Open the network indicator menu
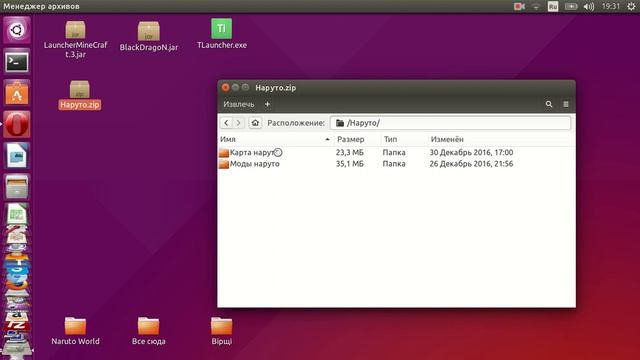Image resolution: width=640 pixels, height=360 pixels. pyautogui.click(x=536, y=7)
